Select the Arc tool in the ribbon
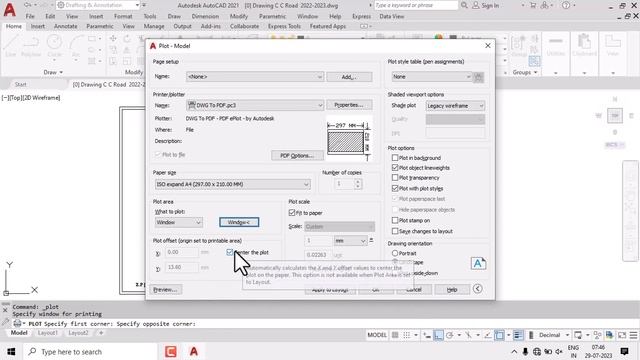Viewport: 640px width, 360px height. point(76,46)
